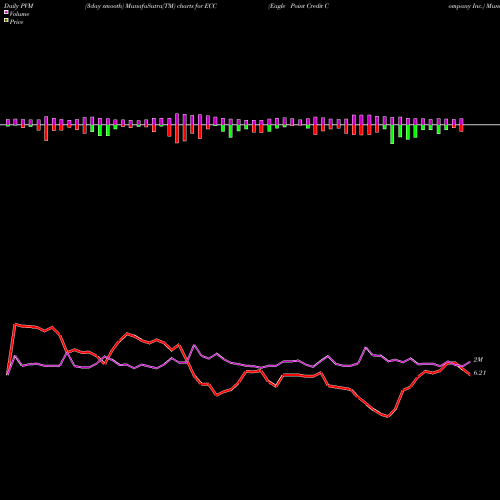Image resolution: width=500 pixels, height=500 pixels.
Task: Click the '6.21' price value label
Action: tap(480, 373)
